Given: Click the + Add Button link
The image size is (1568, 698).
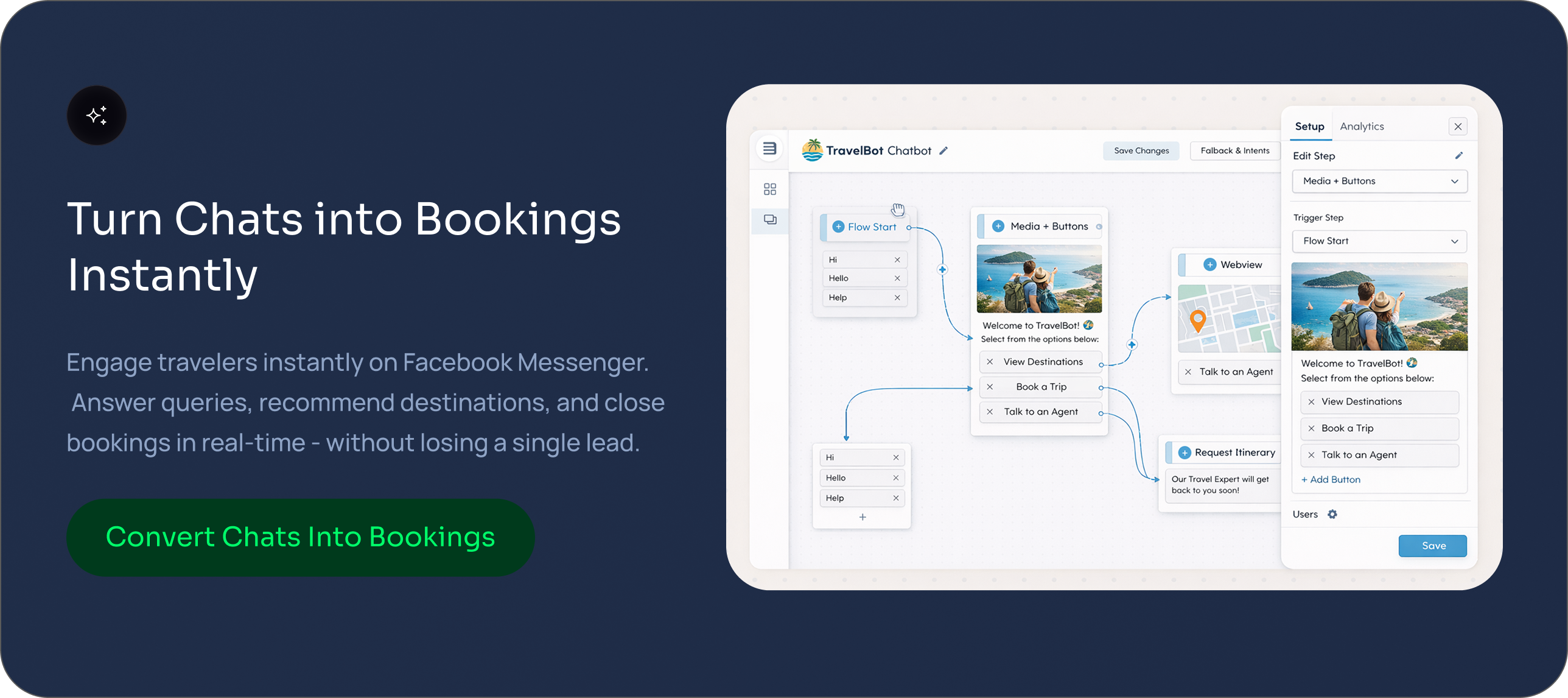Looking at the screenshot, I should pos(1331,480).
